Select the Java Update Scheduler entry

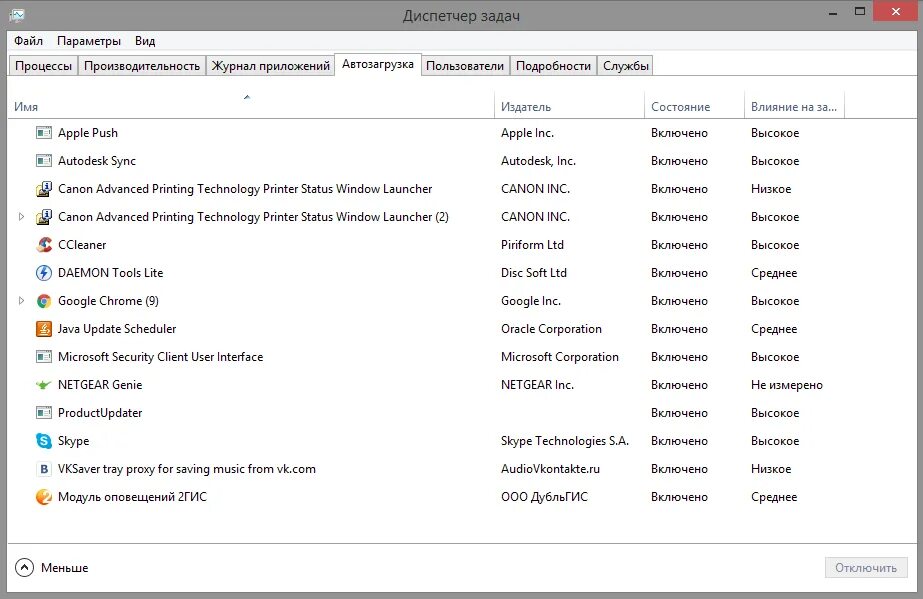(x=117, y=328)
